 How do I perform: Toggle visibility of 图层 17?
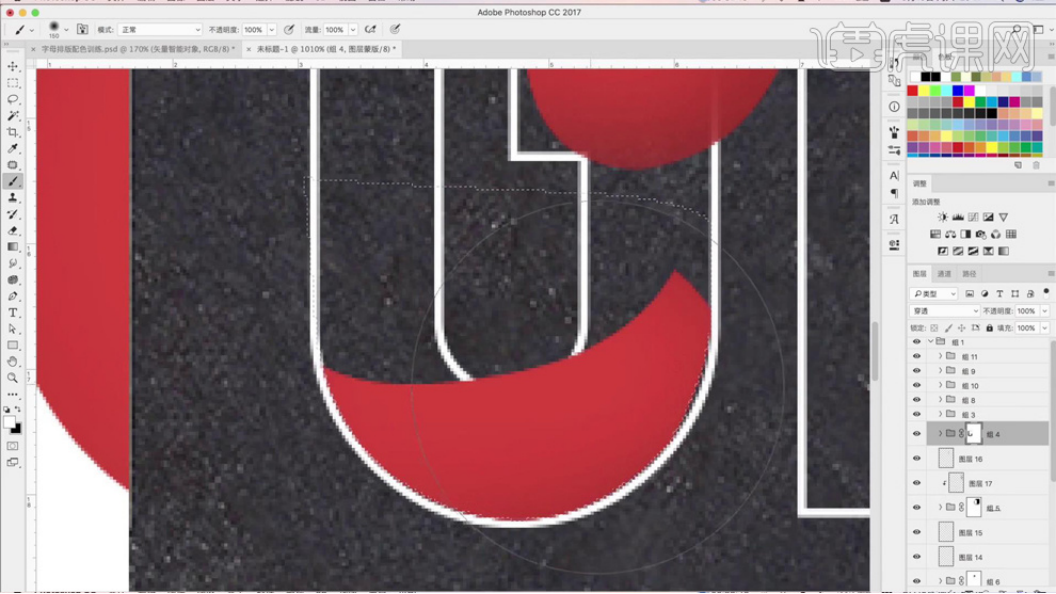[917, 483]
